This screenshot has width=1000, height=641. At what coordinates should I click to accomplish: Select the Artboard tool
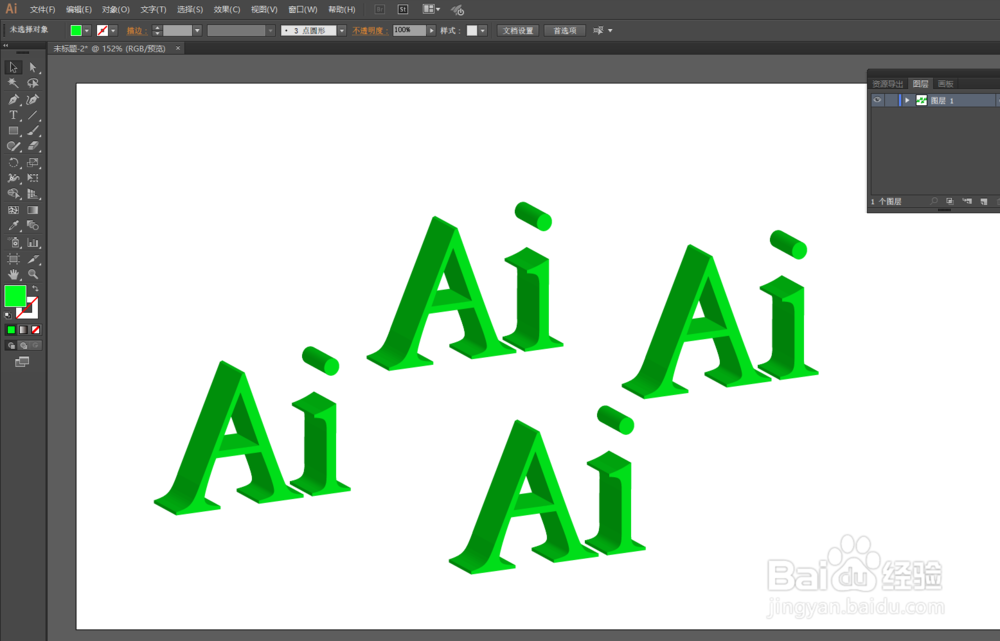pos(13,259)
